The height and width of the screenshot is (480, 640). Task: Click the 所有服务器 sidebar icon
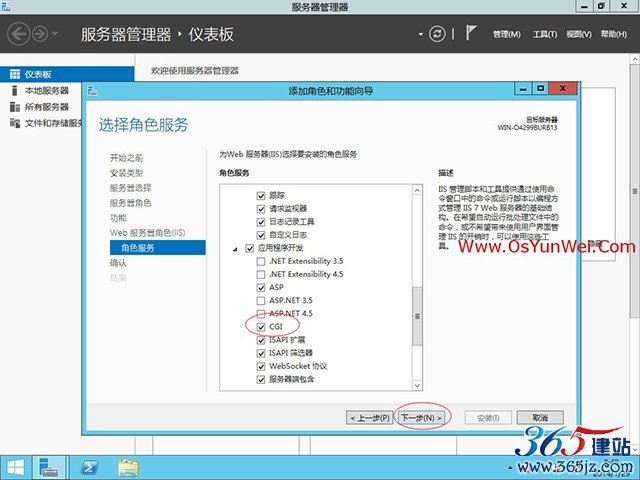[15, 107]
